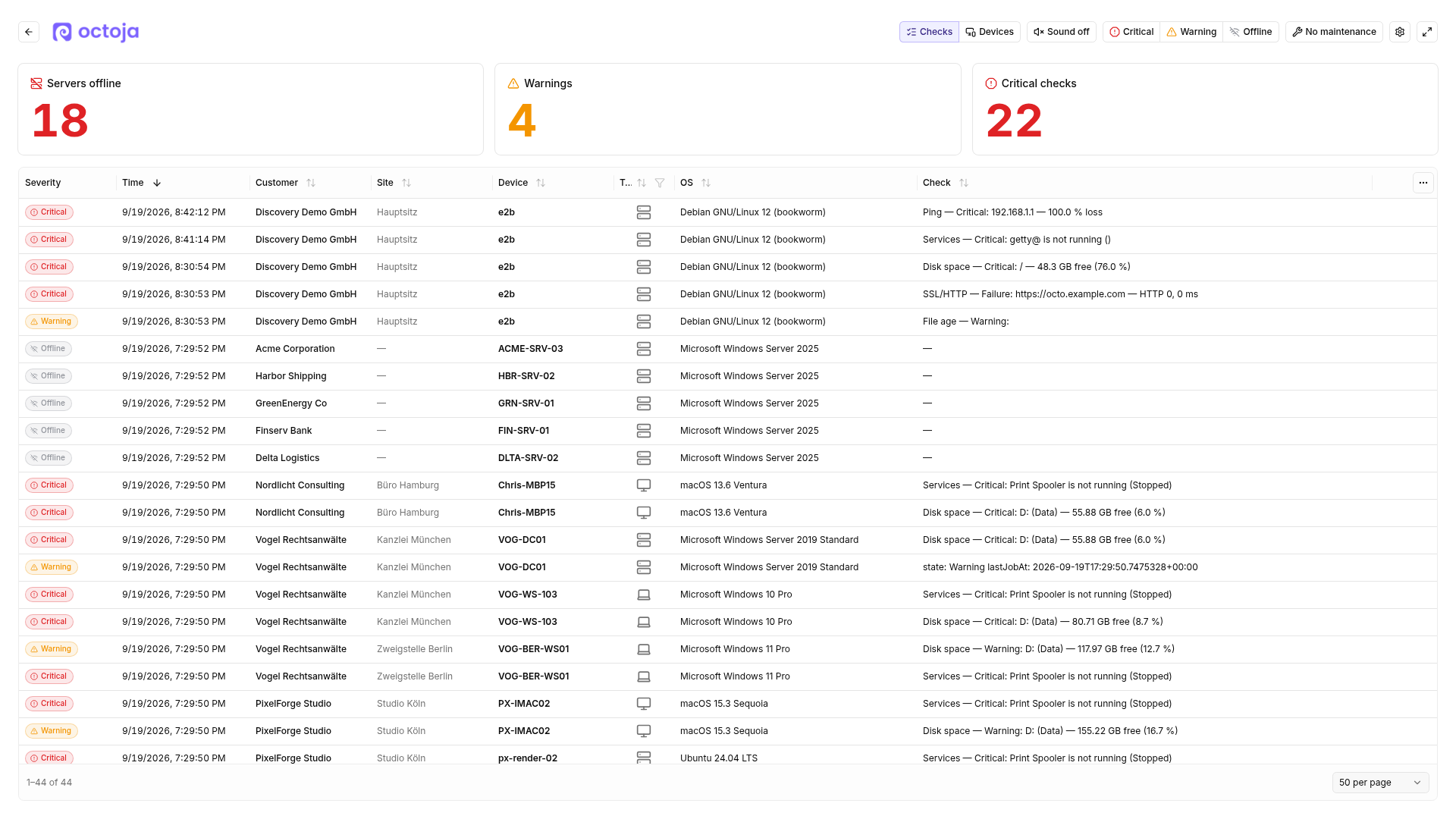Sort by Check column

point(964,183)
